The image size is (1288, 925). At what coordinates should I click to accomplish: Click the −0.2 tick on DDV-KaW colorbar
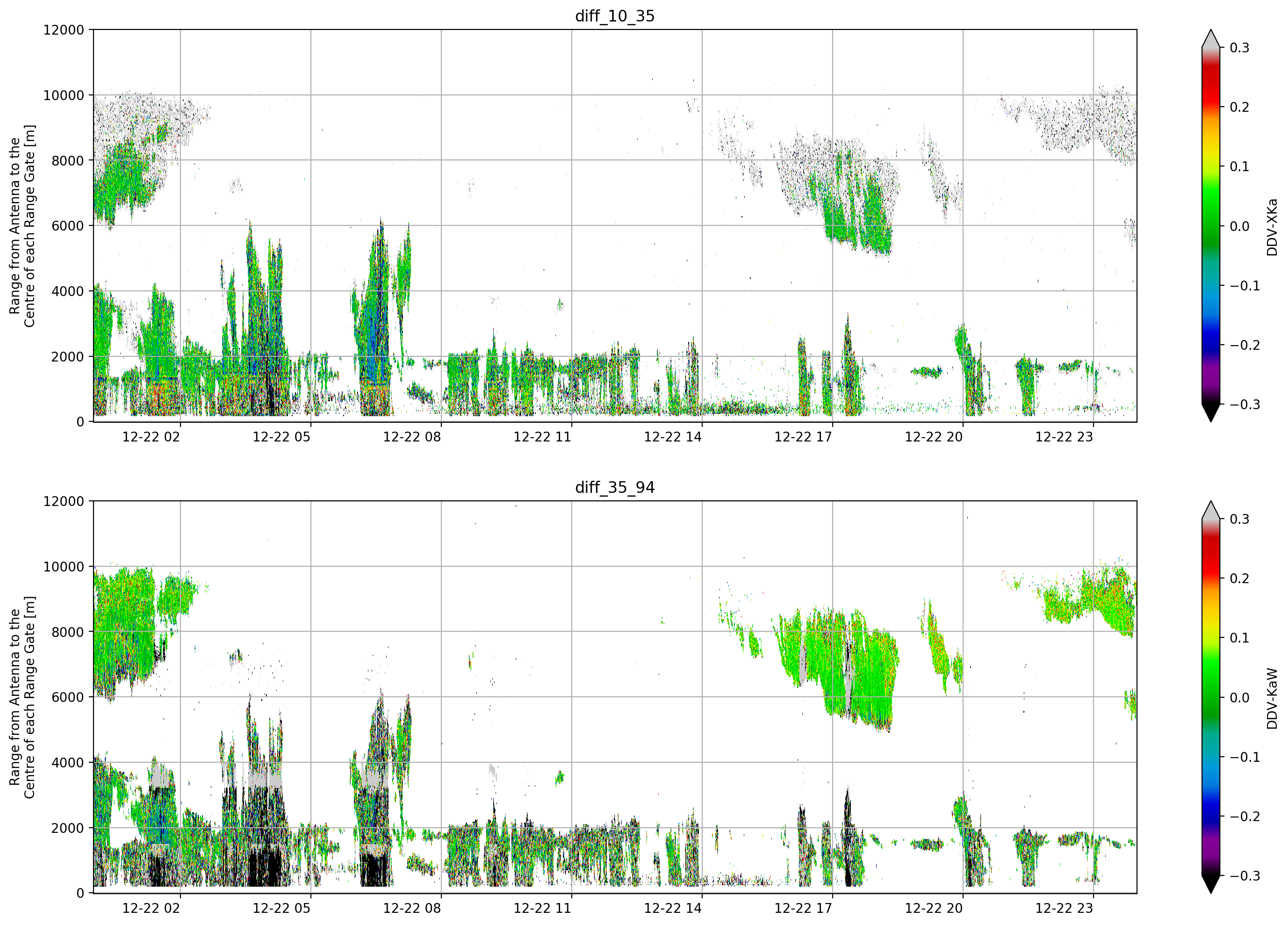1245,817
